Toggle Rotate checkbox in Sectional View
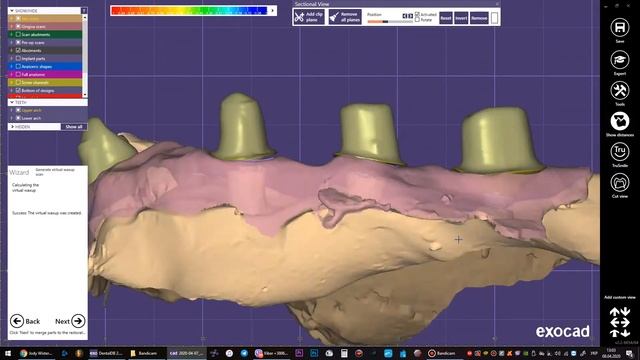 [417, 20]
